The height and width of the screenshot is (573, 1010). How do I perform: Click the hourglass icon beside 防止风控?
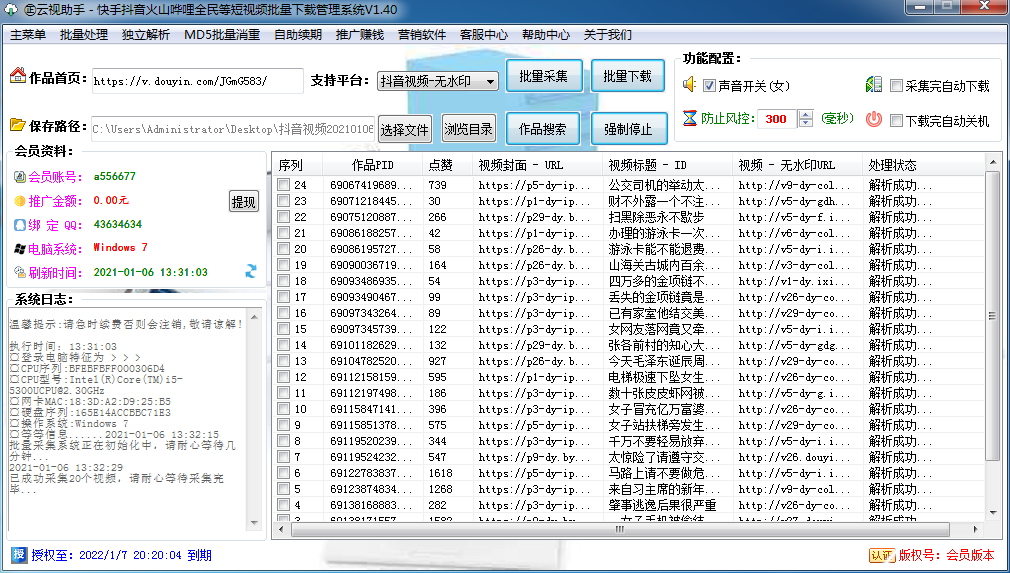690,118
